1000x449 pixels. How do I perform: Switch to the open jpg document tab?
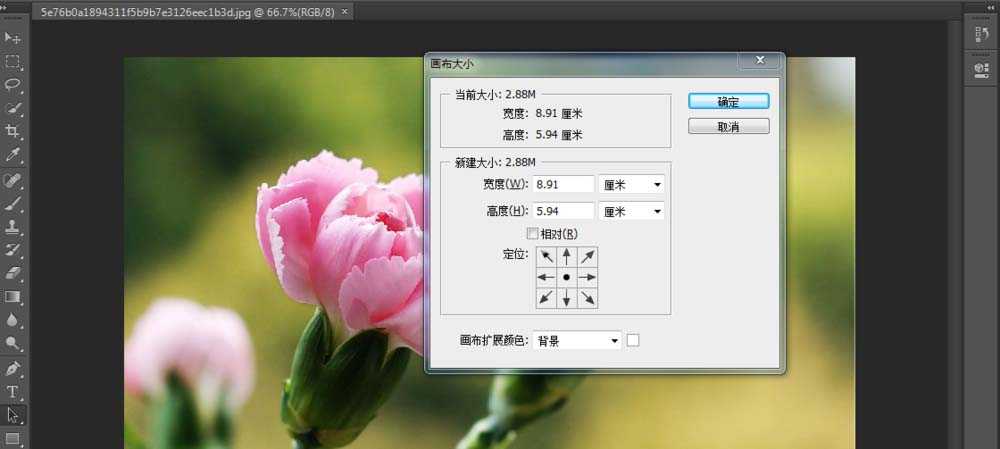pyautogui.click(x=188, y=11)
